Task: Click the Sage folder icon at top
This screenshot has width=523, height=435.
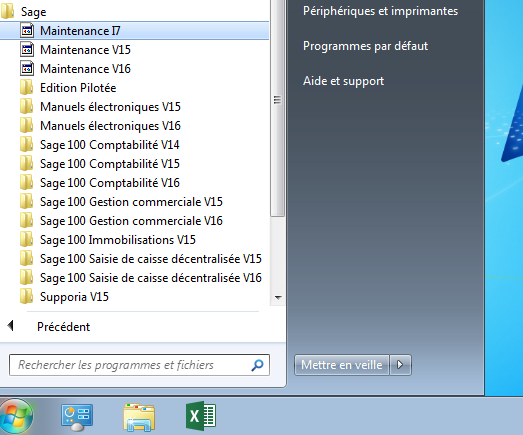Action: [x=7, y=11]
